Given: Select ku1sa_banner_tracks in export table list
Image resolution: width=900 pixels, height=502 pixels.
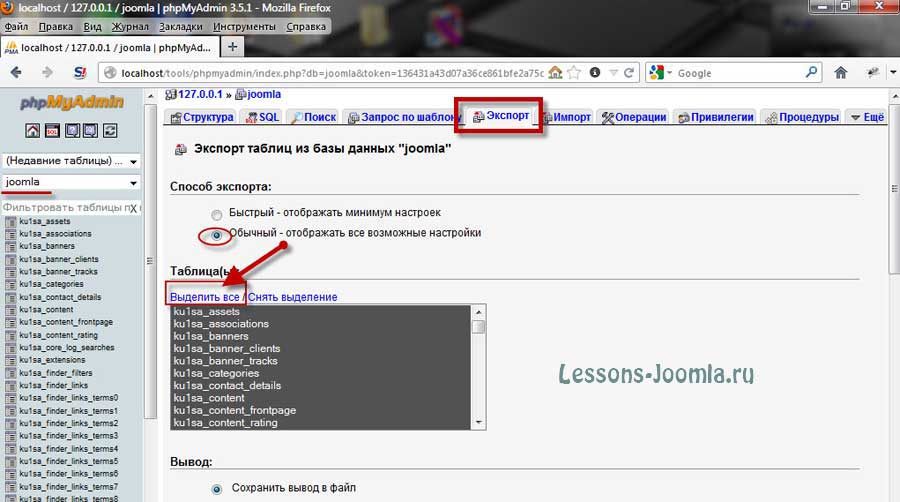Looking at the screenshot, I should (226, 361).
